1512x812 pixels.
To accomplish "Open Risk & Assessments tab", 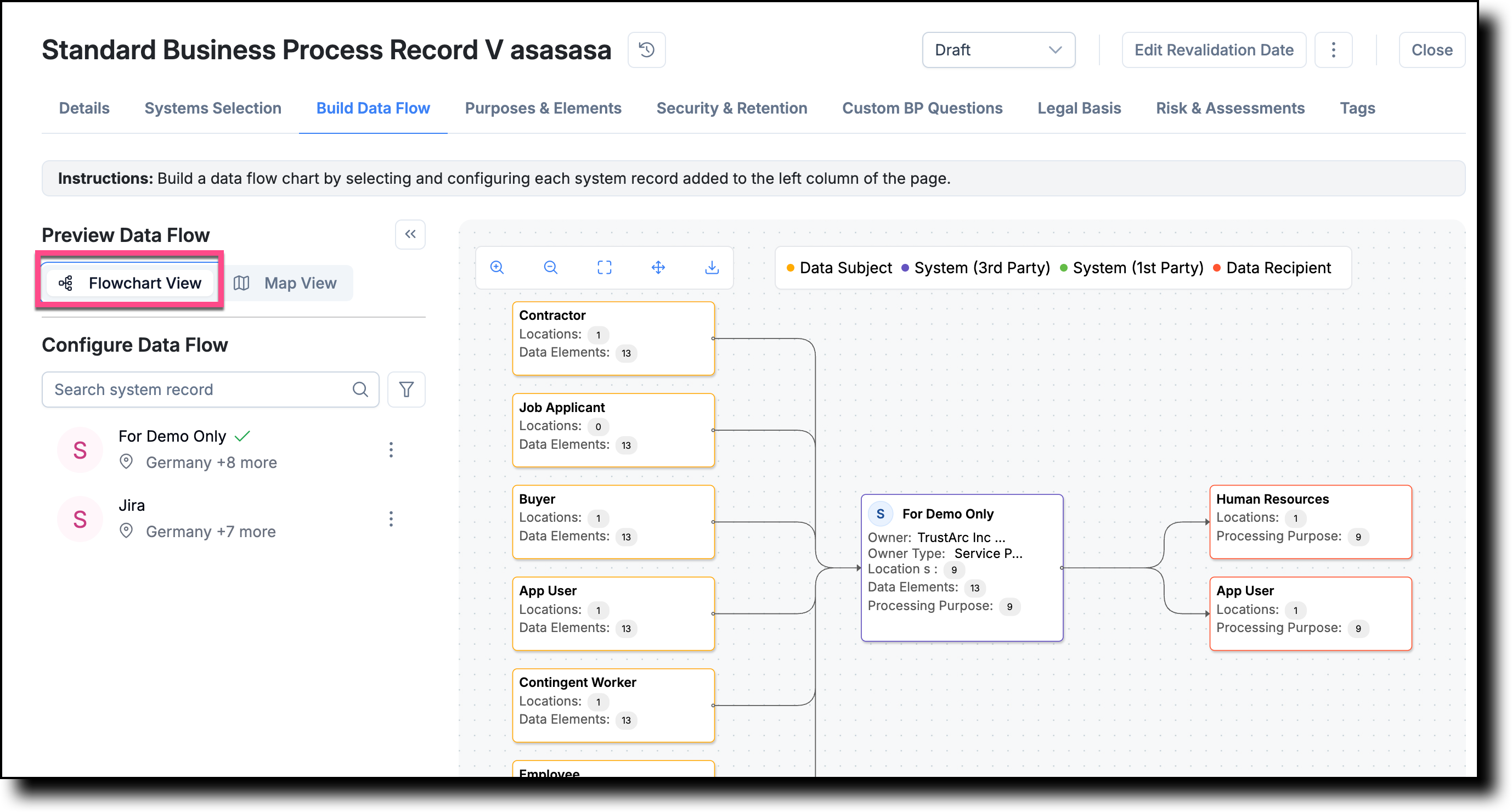I will (x=1229, y=108).
